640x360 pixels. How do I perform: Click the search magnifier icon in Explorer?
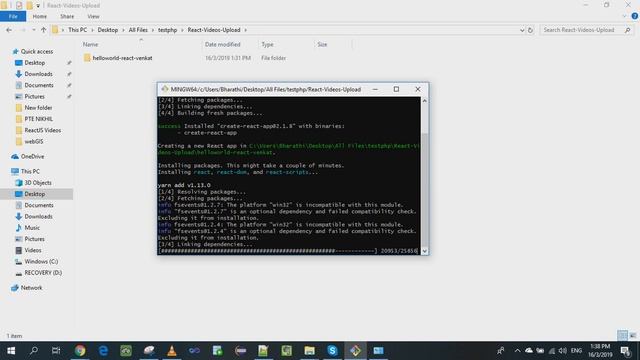(627, 30)
